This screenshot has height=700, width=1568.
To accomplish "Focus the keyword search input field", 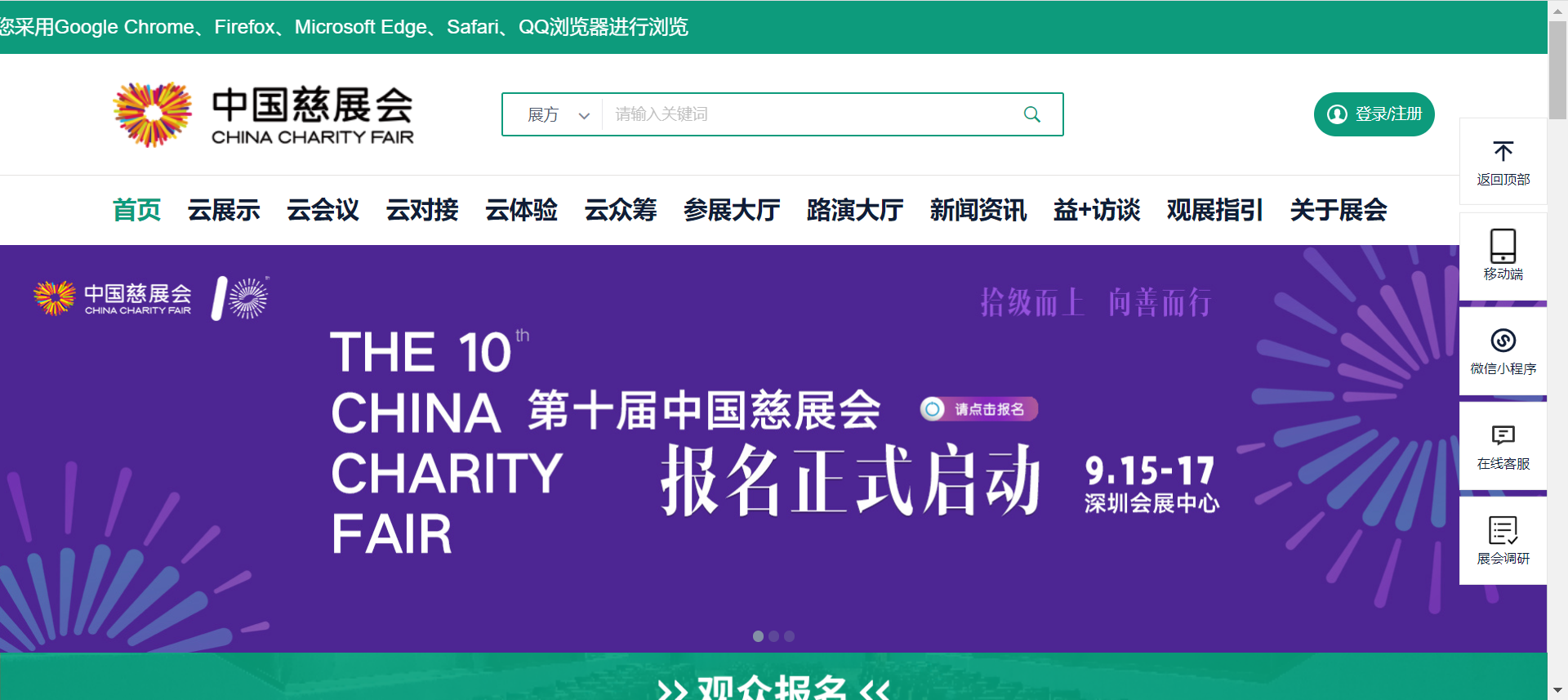I will (808, 114).
